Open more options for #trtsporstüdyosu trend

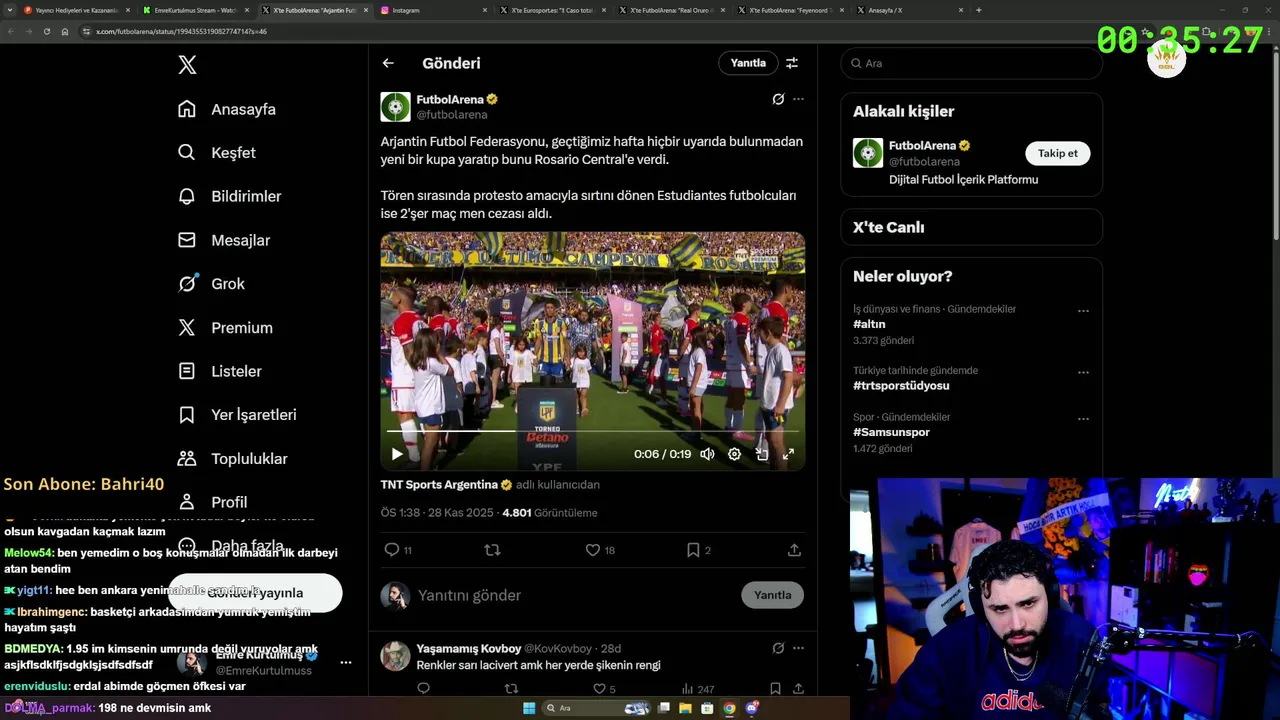tap(1083, 372)
